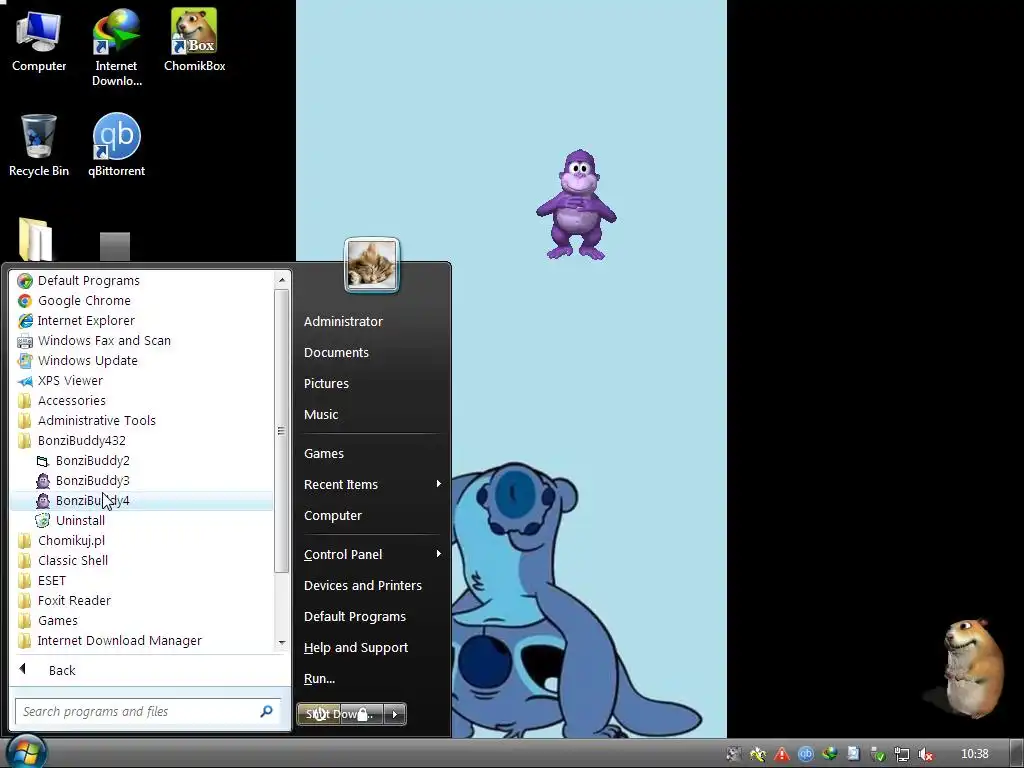Open Windows Fax and Scan
The width and height of the screenshot is (1024, 768).
142,340
